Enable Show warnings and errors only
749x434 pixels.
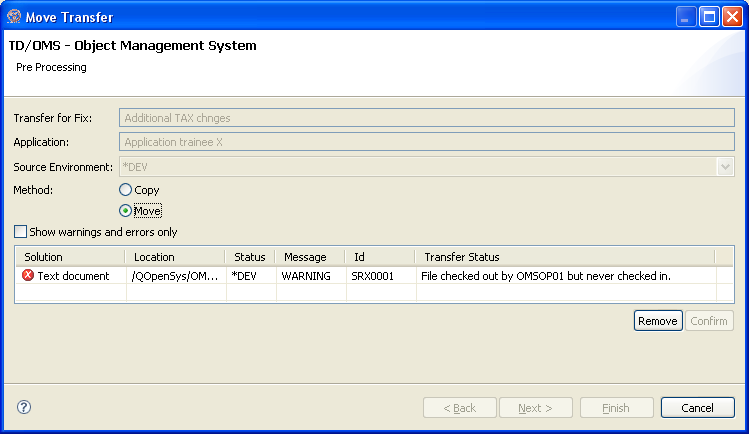click(21, 232)
